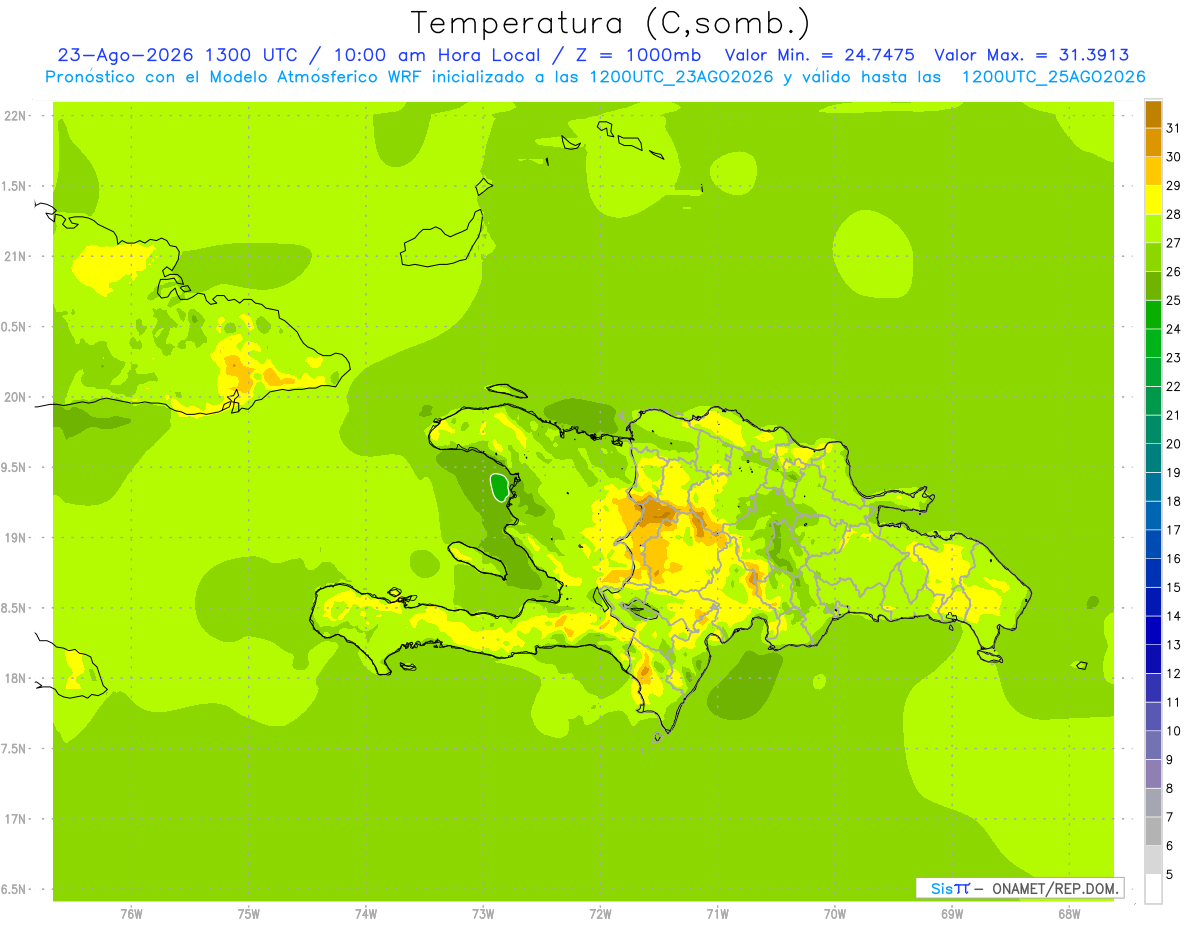Pick the gray legend band between 6 and 7
1200x927 pixels.
point(1153,831)
